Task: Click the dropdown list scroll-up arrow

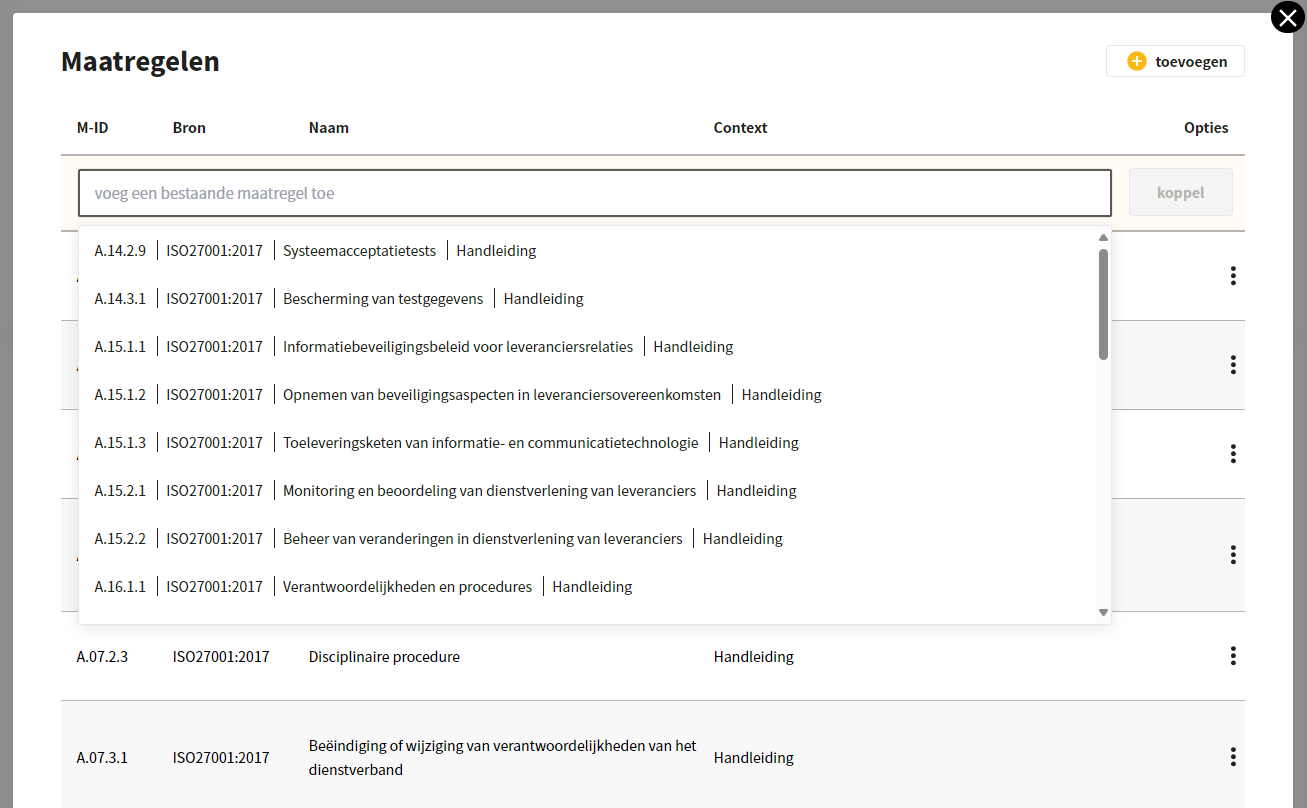Action: point(1103,238)
